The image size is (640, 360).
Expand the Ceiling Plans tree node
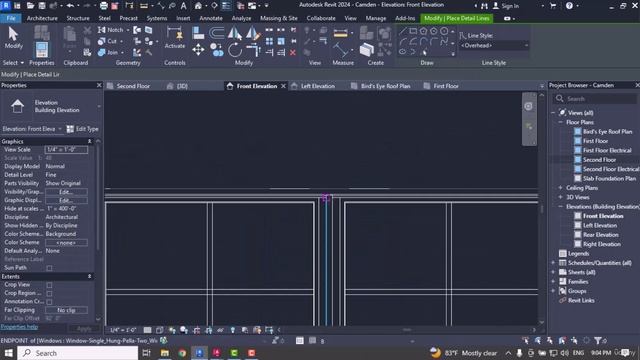560,188
